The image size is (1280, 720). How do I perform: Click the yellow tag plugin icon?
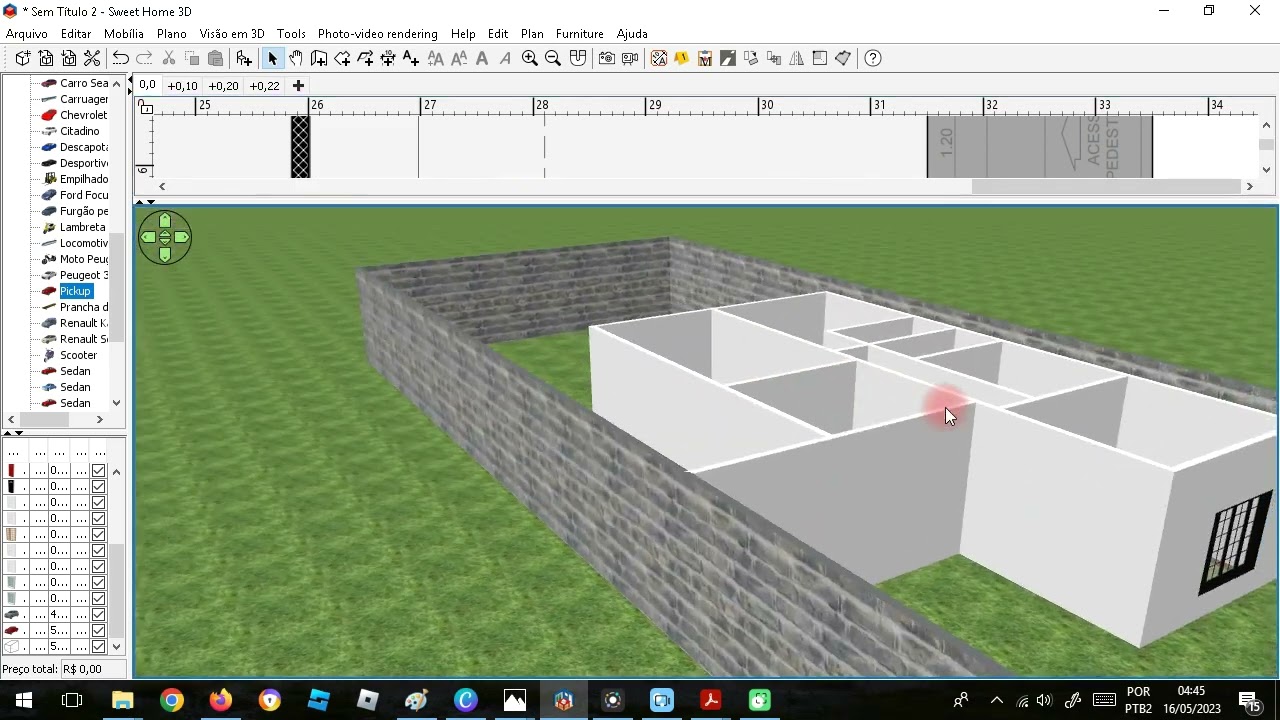coord(682,58)
